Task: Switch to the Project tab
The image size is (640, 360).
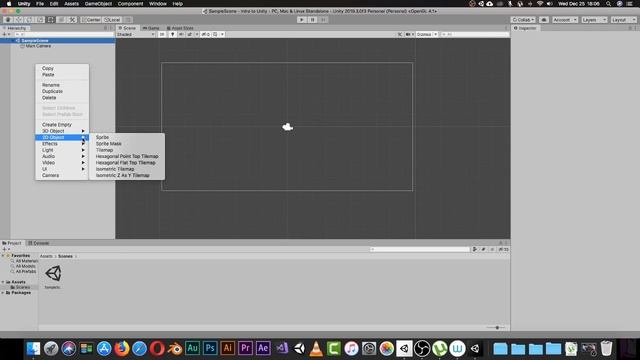Action: 12,243
